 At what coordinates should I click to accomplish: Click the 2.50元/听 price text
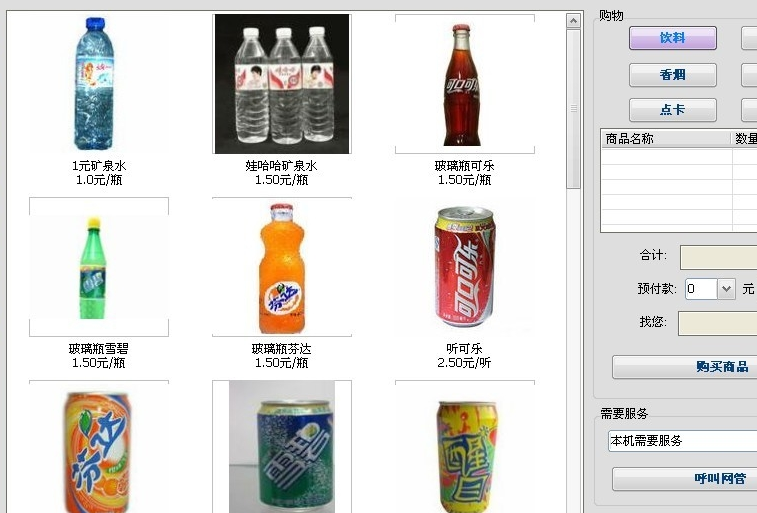[464, 363]
